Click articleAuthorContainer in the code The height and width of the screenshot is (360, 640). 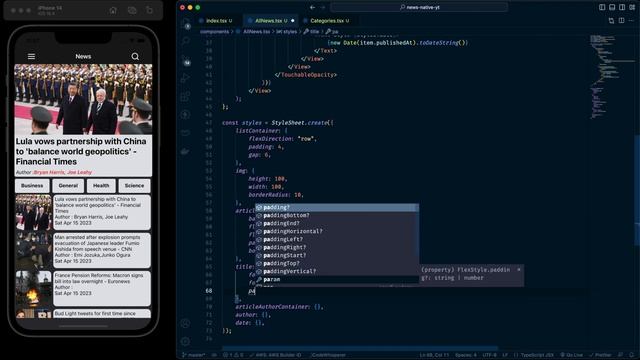(272, 307)
